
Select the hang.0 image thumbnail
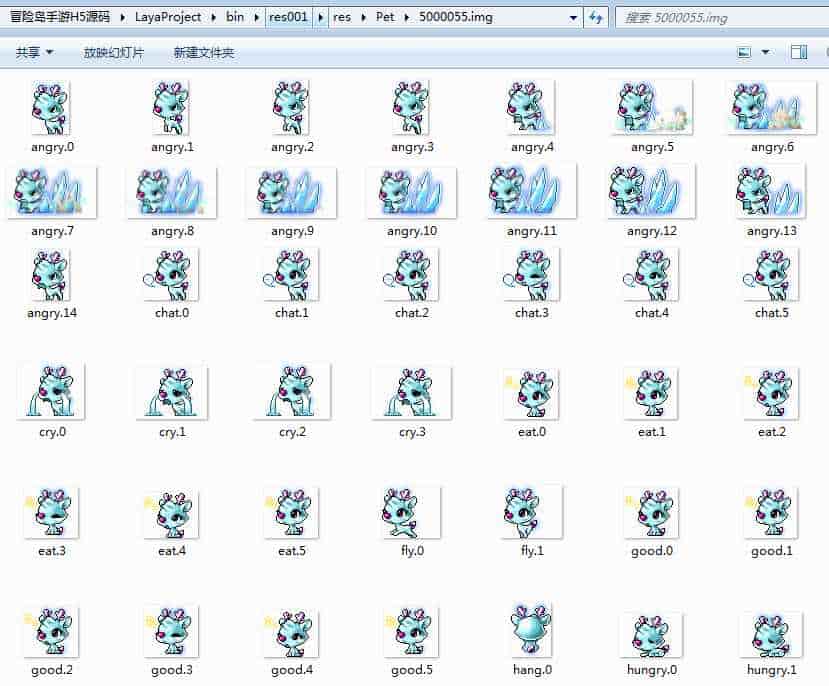point(530,631)
